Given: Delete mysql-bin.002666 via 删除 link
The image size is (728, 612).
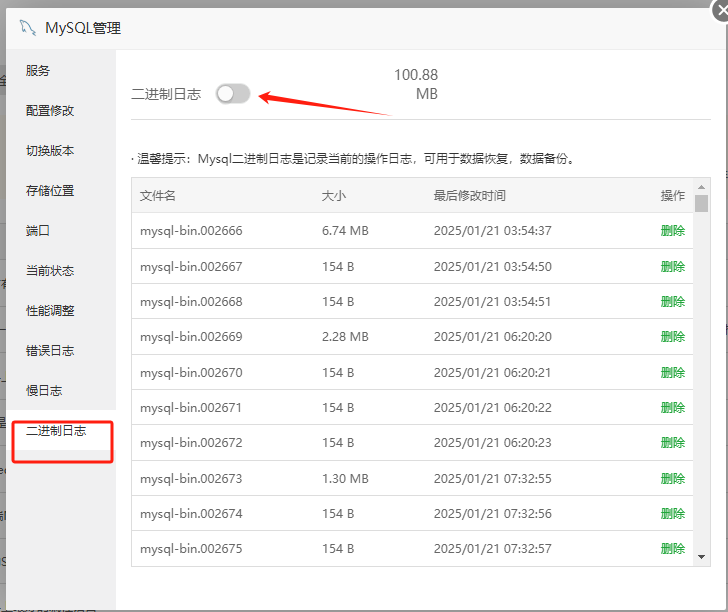Looking at the screenshot, I should click(x=673, y=231).
